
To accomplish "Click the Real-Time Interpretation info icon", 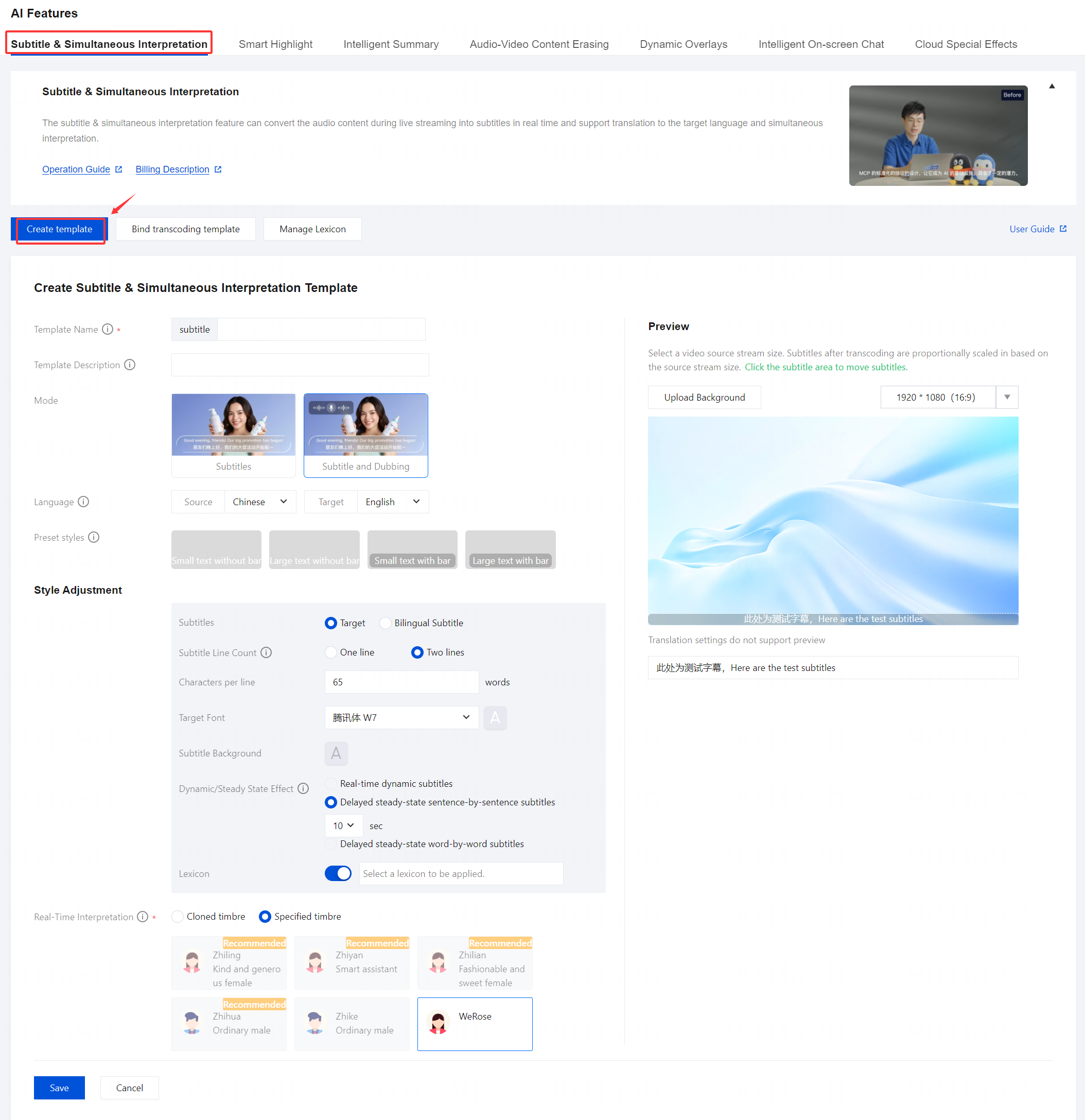I will pos(142,917).
